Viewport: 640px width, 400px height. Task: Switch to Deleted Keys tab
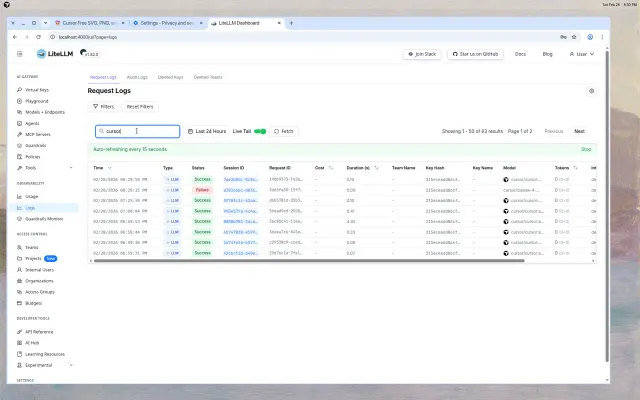170,77
